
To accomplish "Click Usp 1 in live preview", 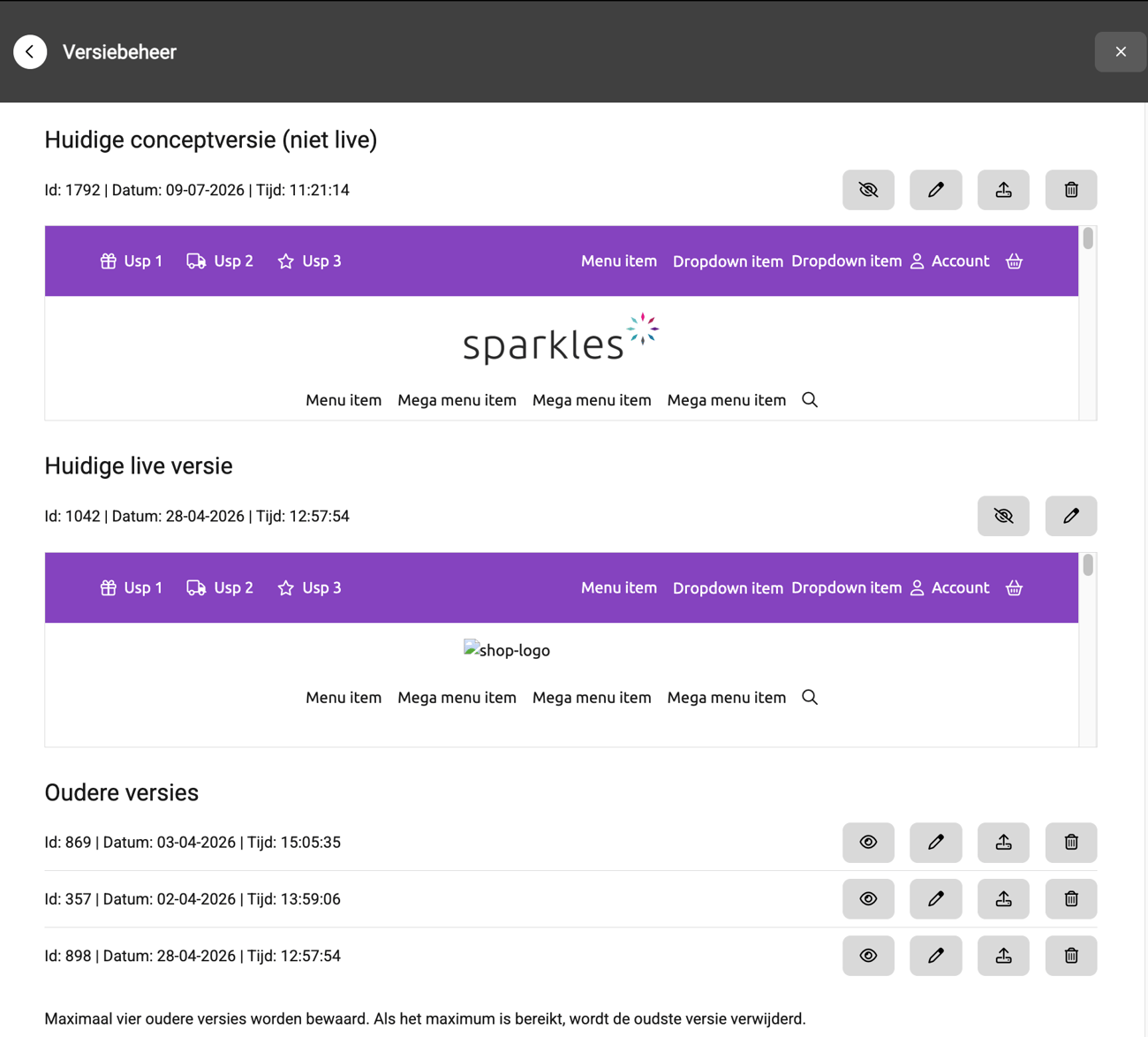I will 132,588.
